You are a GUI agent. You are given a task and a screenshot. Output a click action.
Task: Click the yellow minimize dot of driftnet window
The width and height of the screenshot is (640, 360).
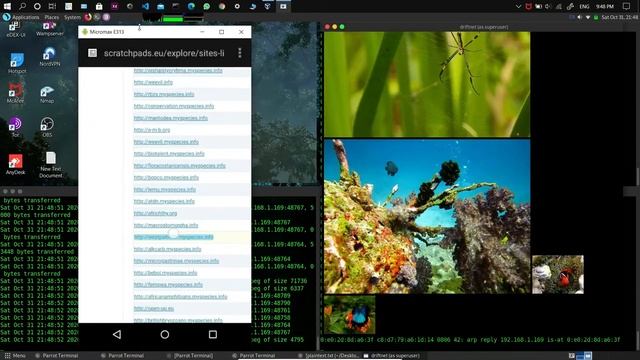(x=335, y=27)
